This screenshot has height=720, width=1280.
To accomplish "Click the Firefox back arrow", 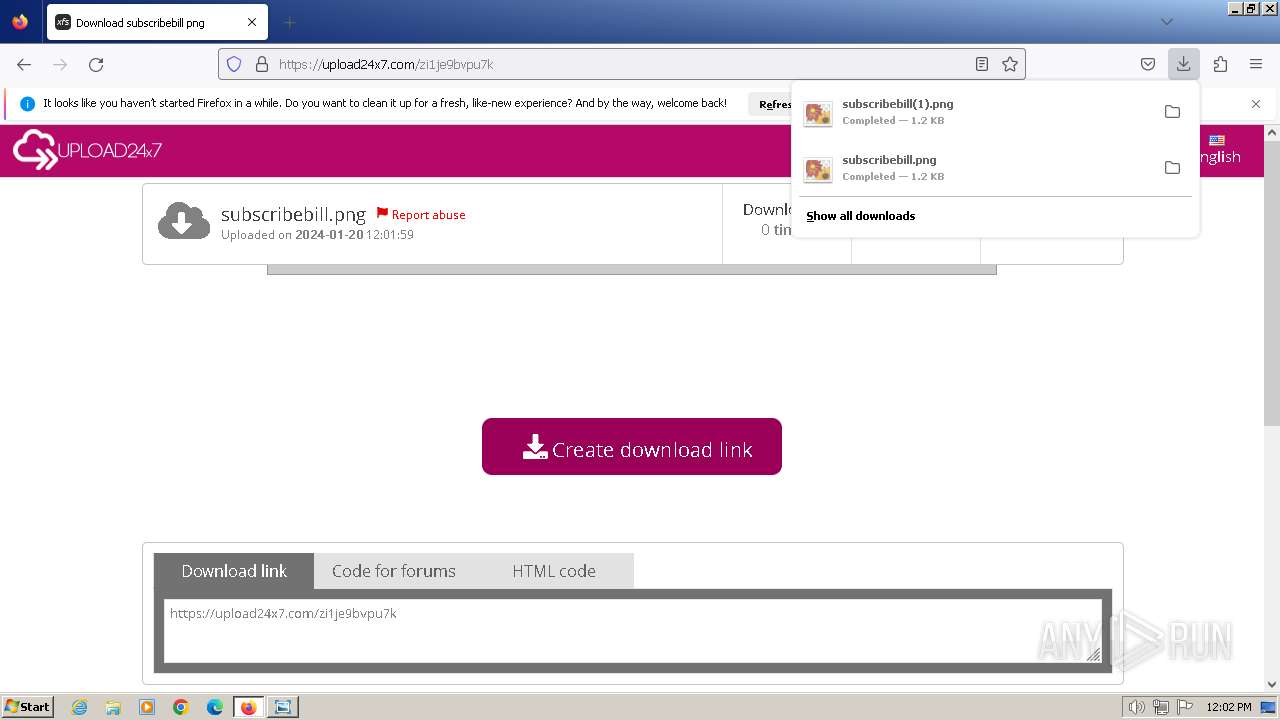I will (24, 64).
